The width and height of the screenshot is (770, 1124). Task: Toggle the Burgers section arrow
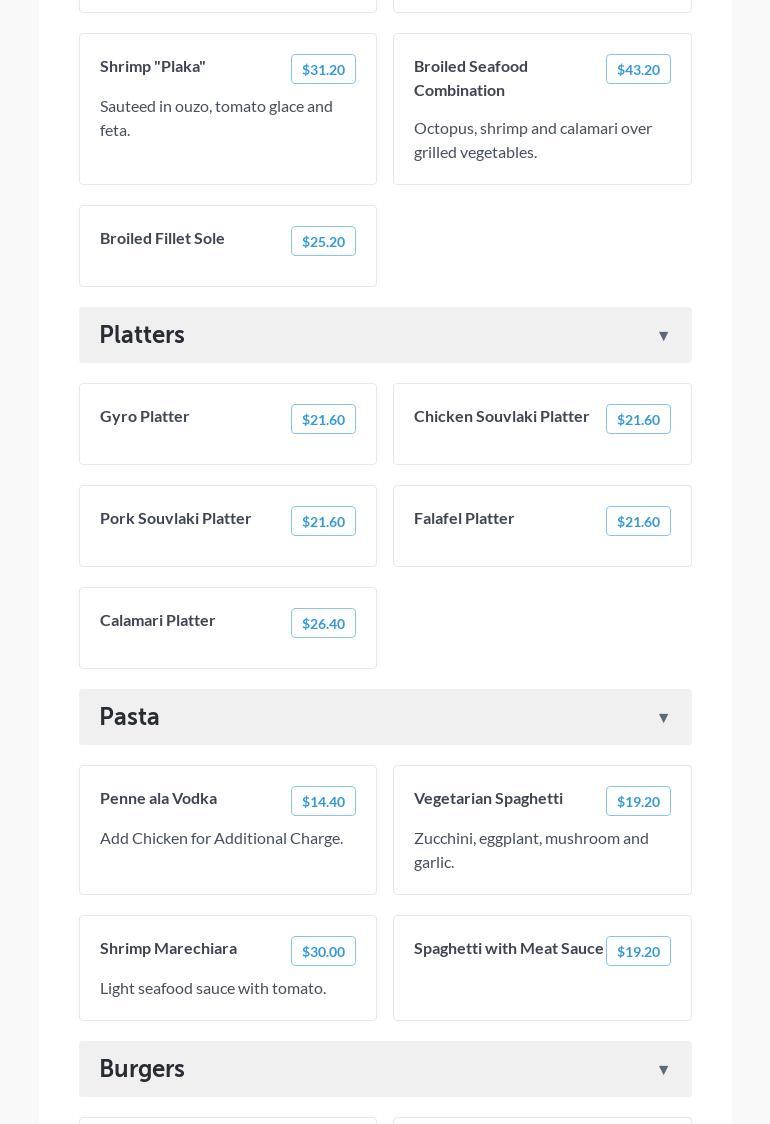[x=663, y=1070]
